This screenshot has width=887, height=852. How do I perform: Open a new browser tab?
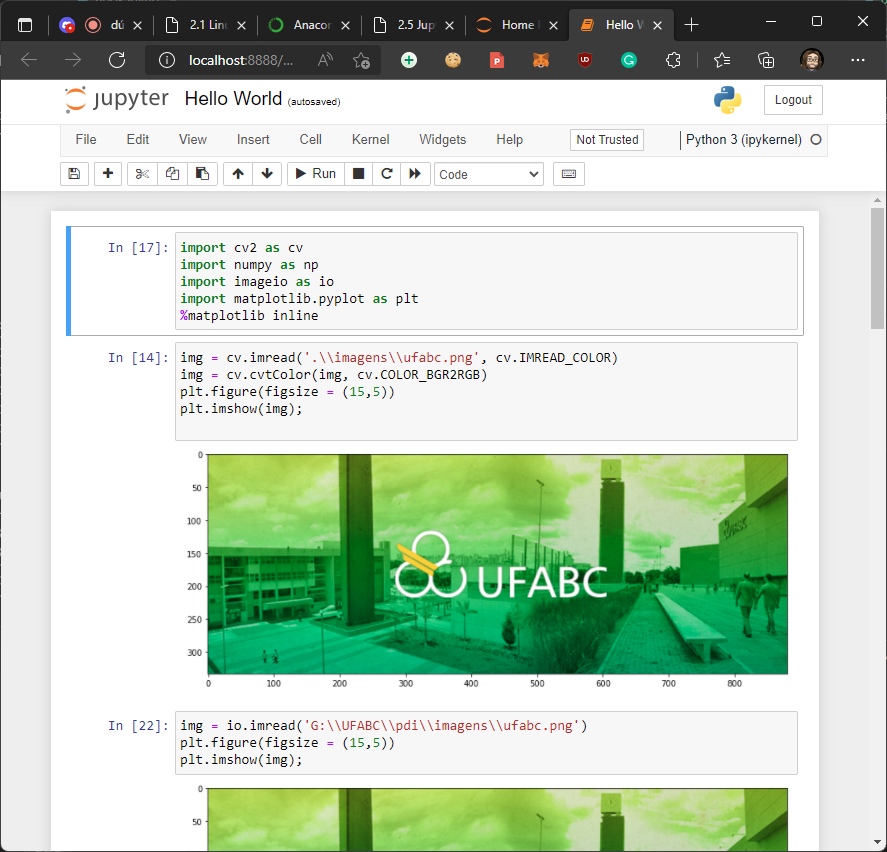pos(691,25)
